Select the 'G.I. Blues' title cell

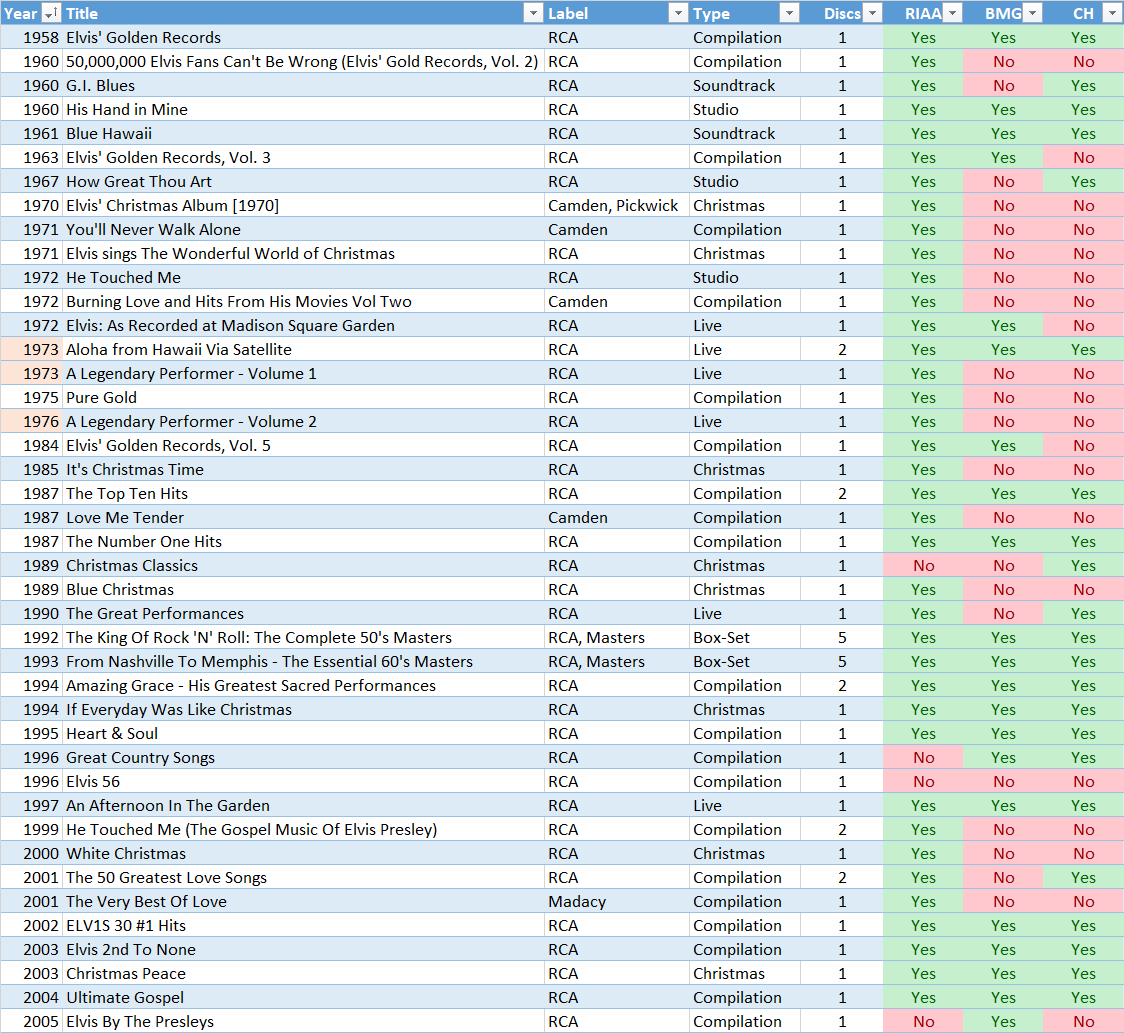point(303,85)
